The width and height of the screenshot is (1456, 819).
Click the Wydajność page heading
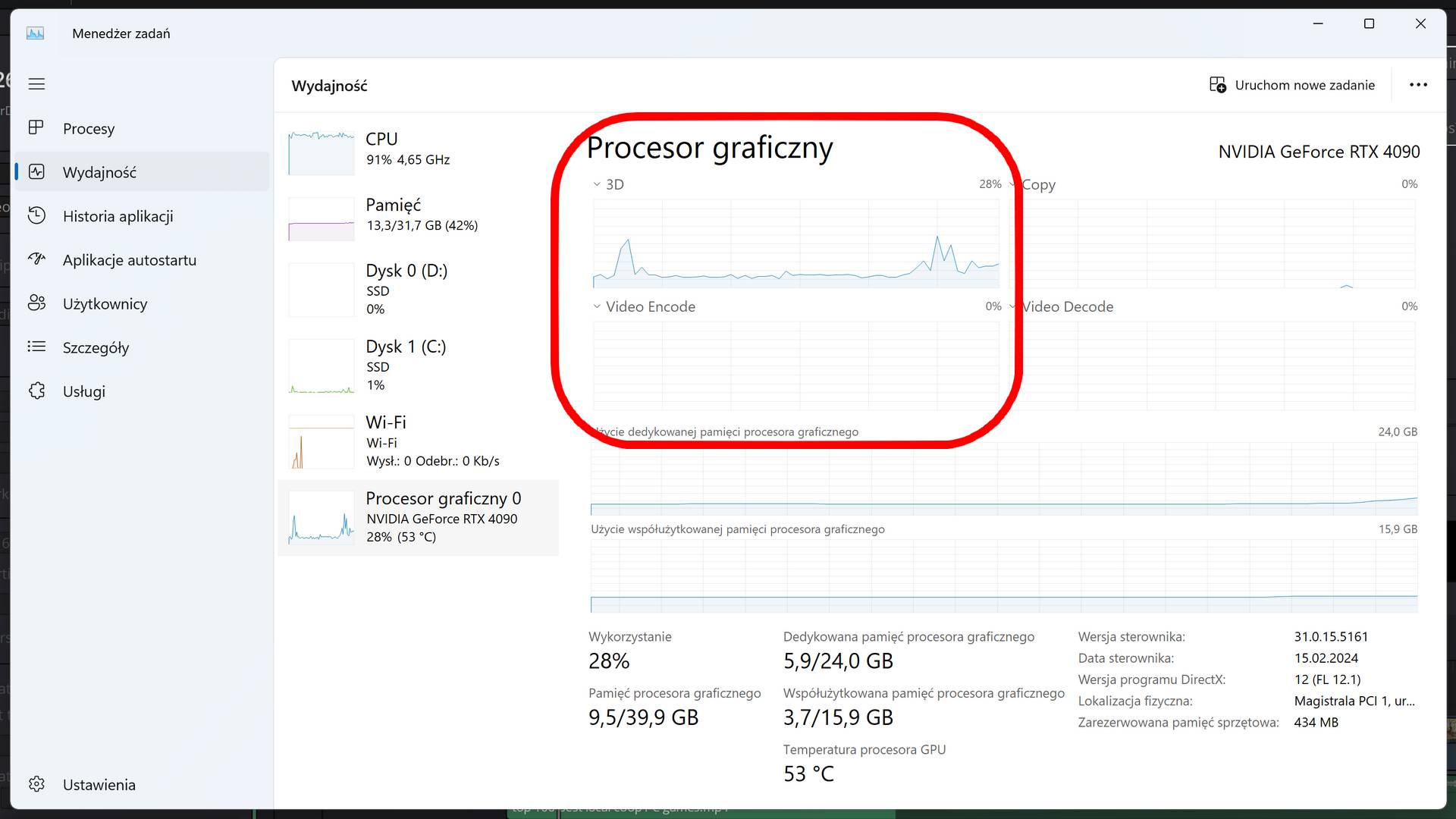coord(329,86)
